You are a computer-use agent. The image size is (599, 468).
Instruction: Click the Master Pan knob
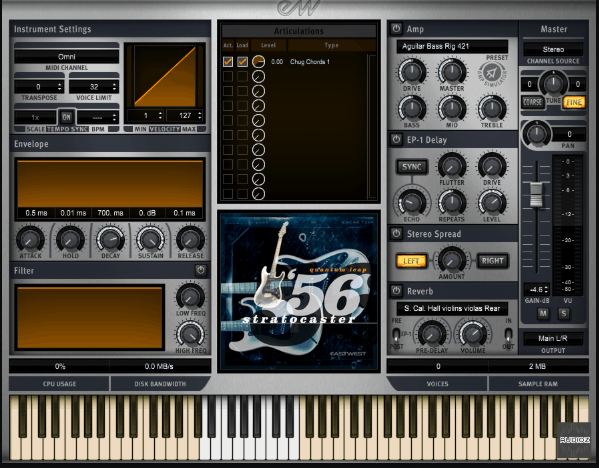click(x=537, y=134)
